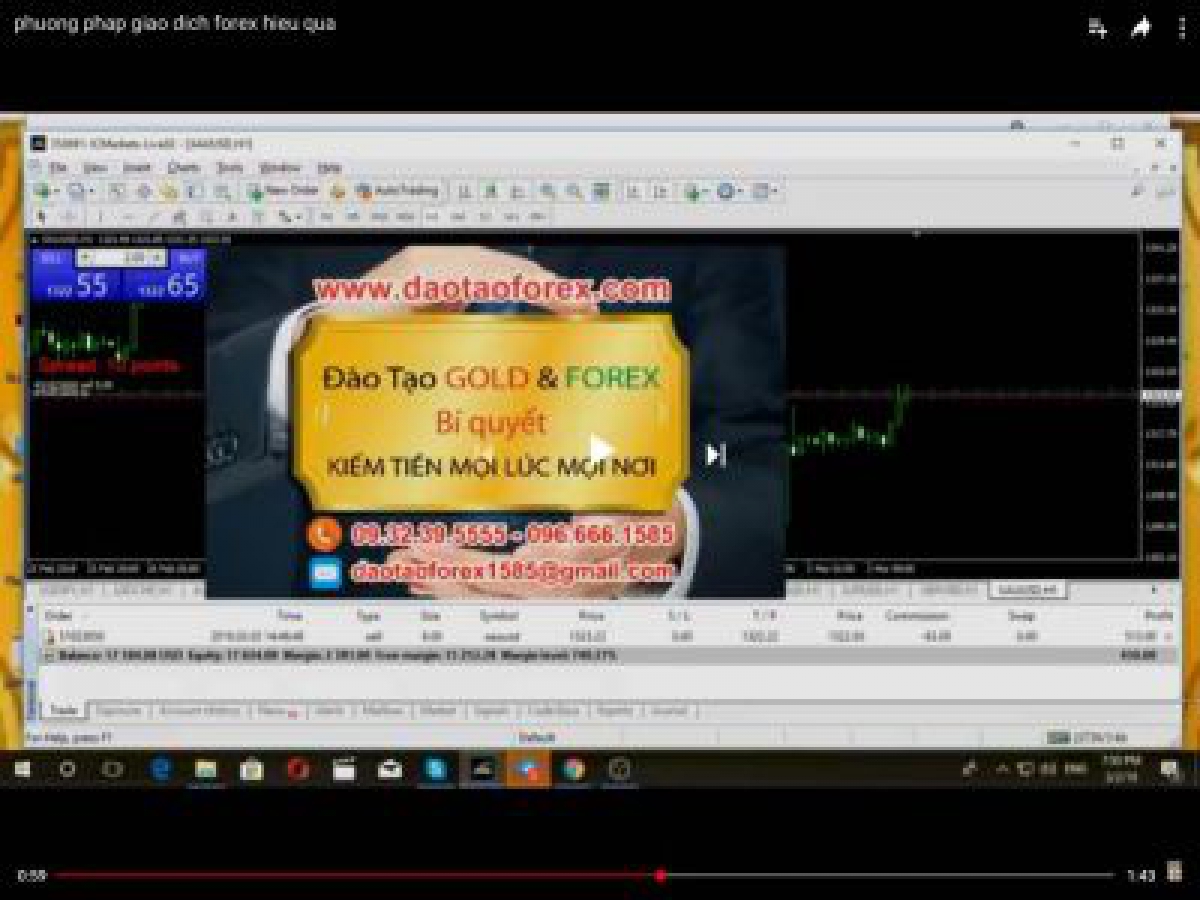Switch chart to M1 timeframe
Viewport: 1200px width, 900px height.
[x=327, y=216]
